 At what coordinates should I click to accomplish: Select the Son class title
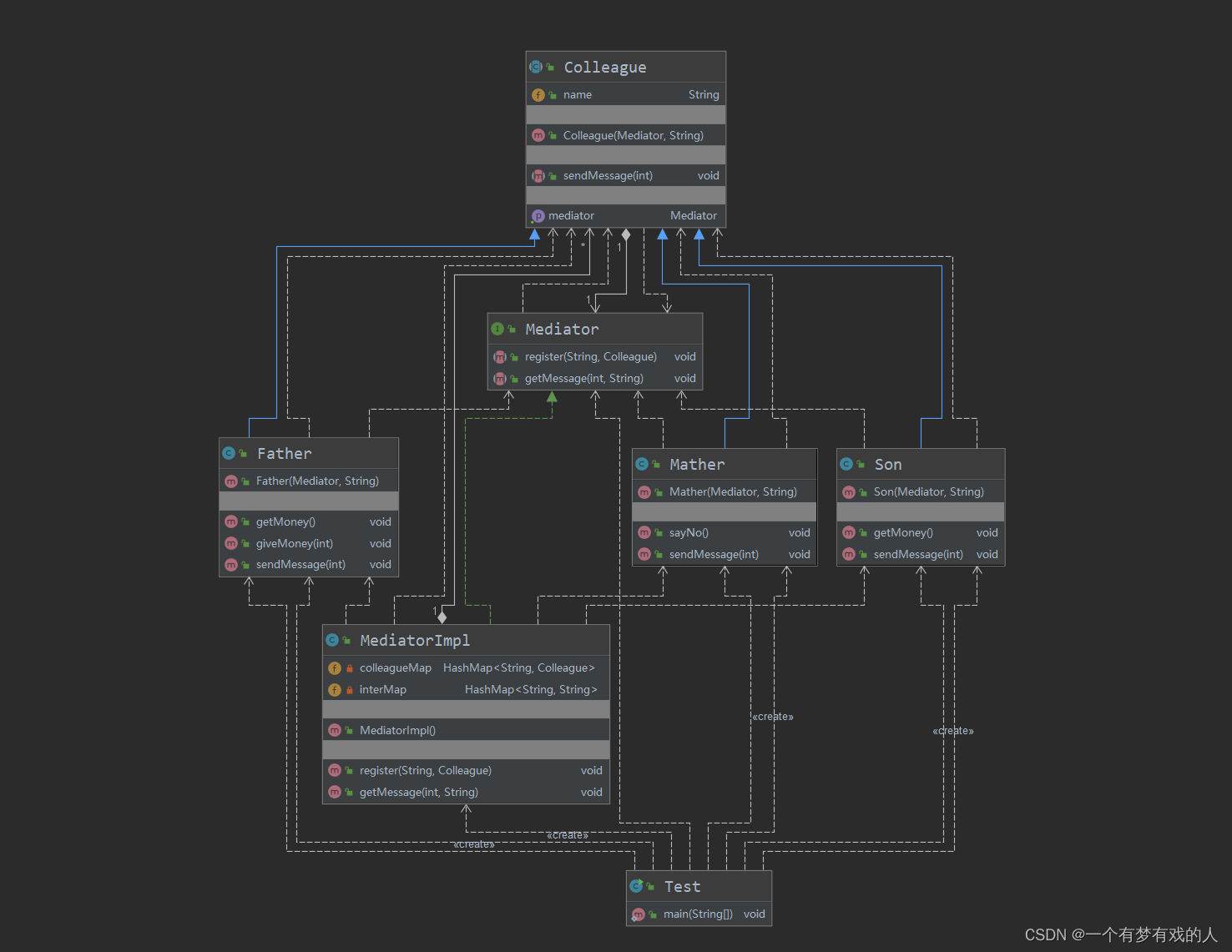(x=888, y=464)
